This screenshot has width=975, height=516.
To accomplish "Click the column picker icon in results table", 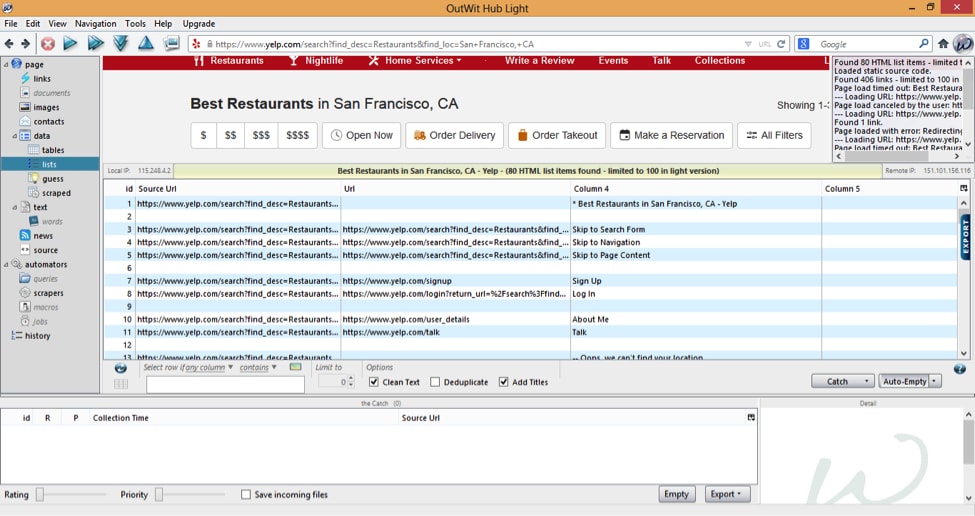I will [x=963, y=188].
